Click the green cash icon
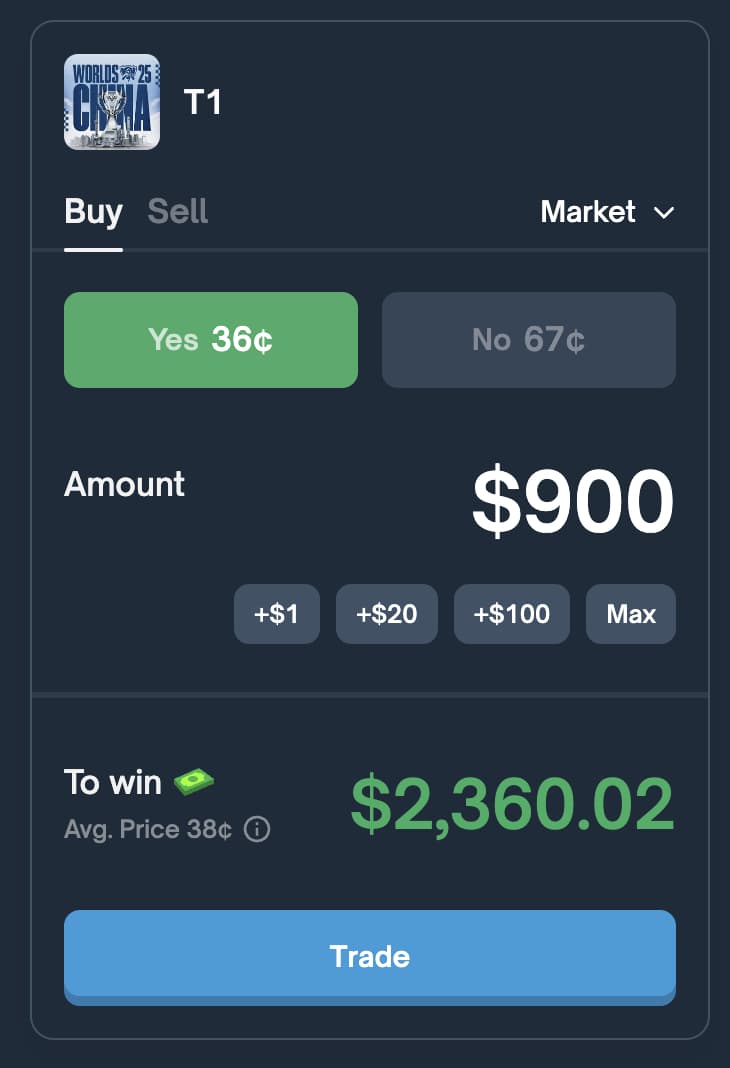The image size is (730, 1068). coord(194,781)
